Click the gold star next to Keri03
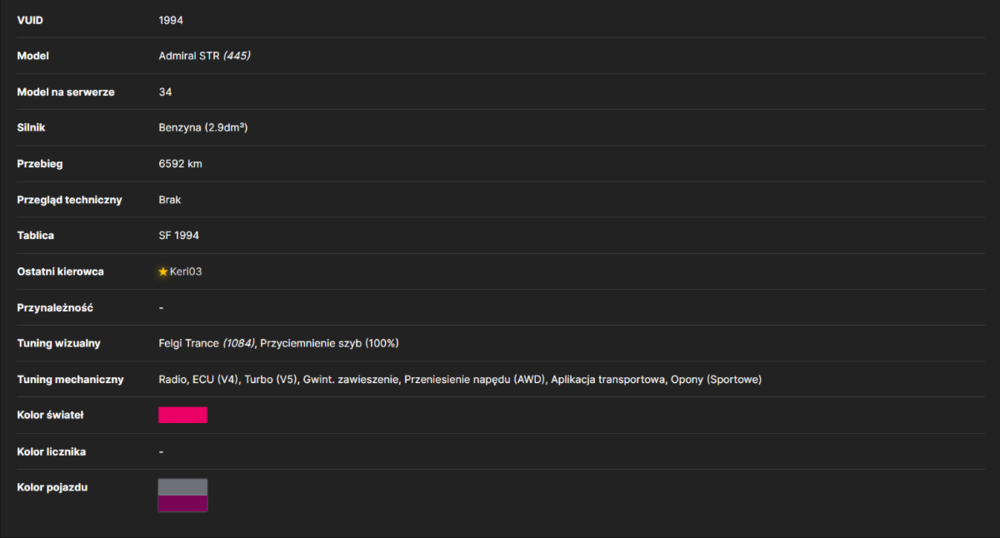This screenshot has width=1000, height=538. 163,272
